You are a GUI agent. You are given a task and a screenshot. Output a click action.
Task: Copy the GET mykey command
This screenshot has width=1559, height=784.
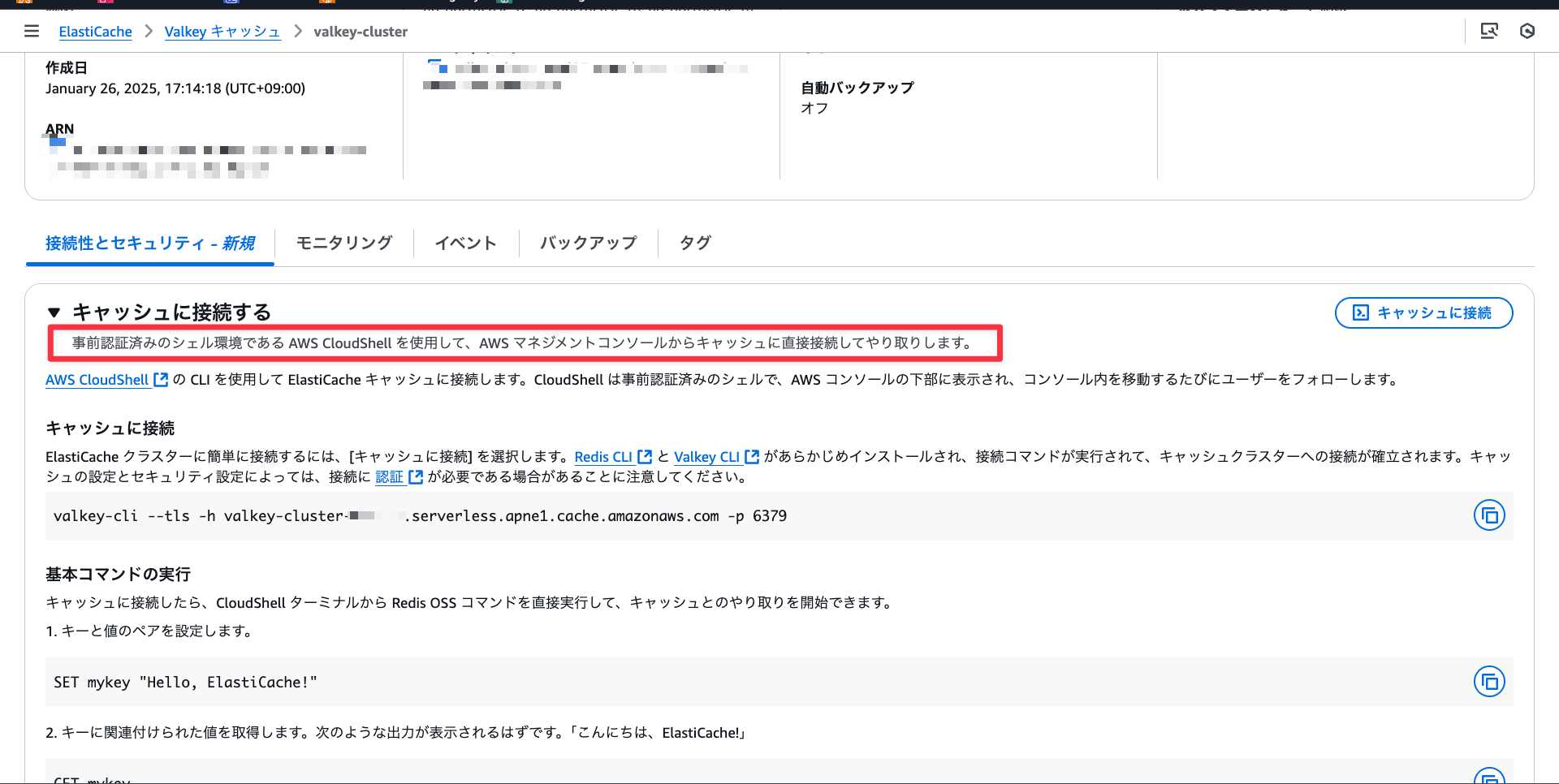pos(1489,777)
